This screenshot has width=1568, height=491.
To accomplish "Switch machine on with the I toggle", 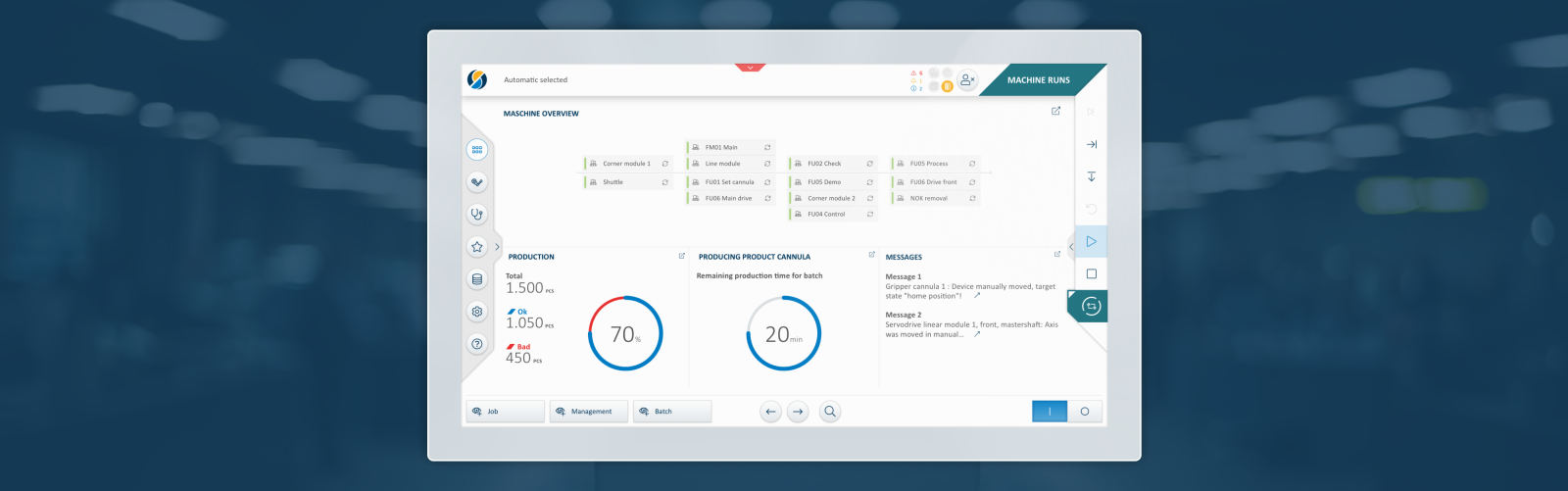I will point(1050,412).
